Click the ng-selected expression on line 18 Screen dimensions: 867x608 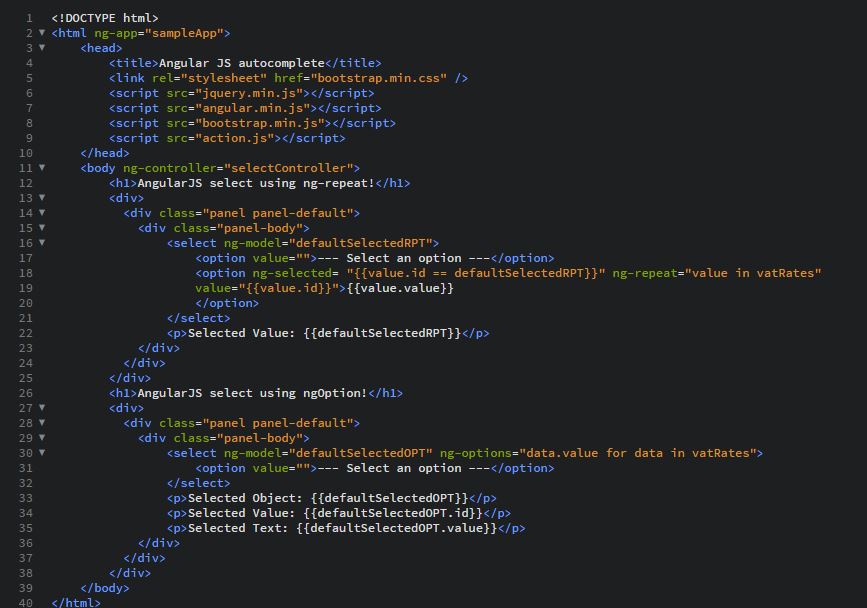pos(476,273)
